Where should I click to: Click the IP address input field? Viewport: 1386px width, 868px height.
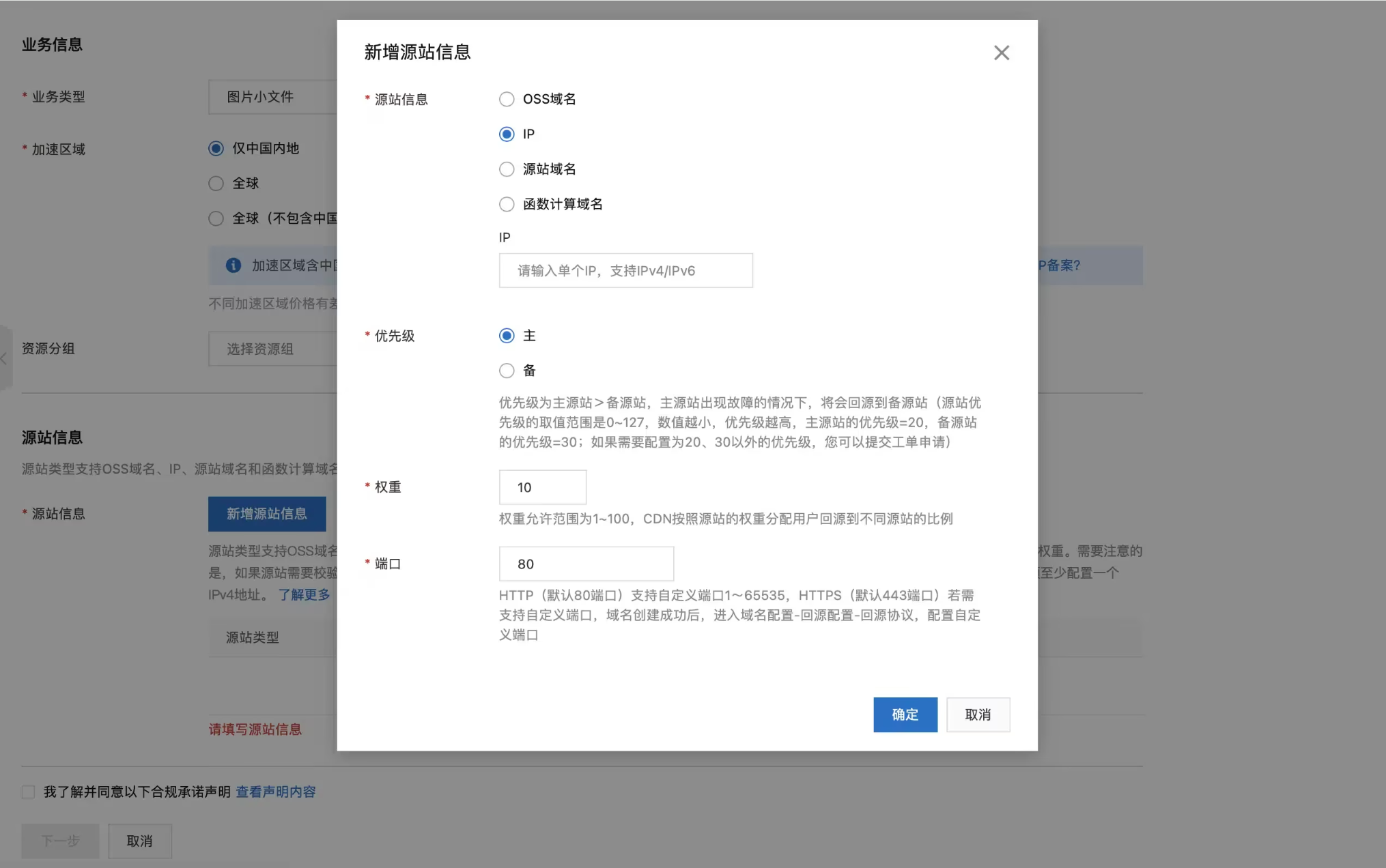[625, 271]
